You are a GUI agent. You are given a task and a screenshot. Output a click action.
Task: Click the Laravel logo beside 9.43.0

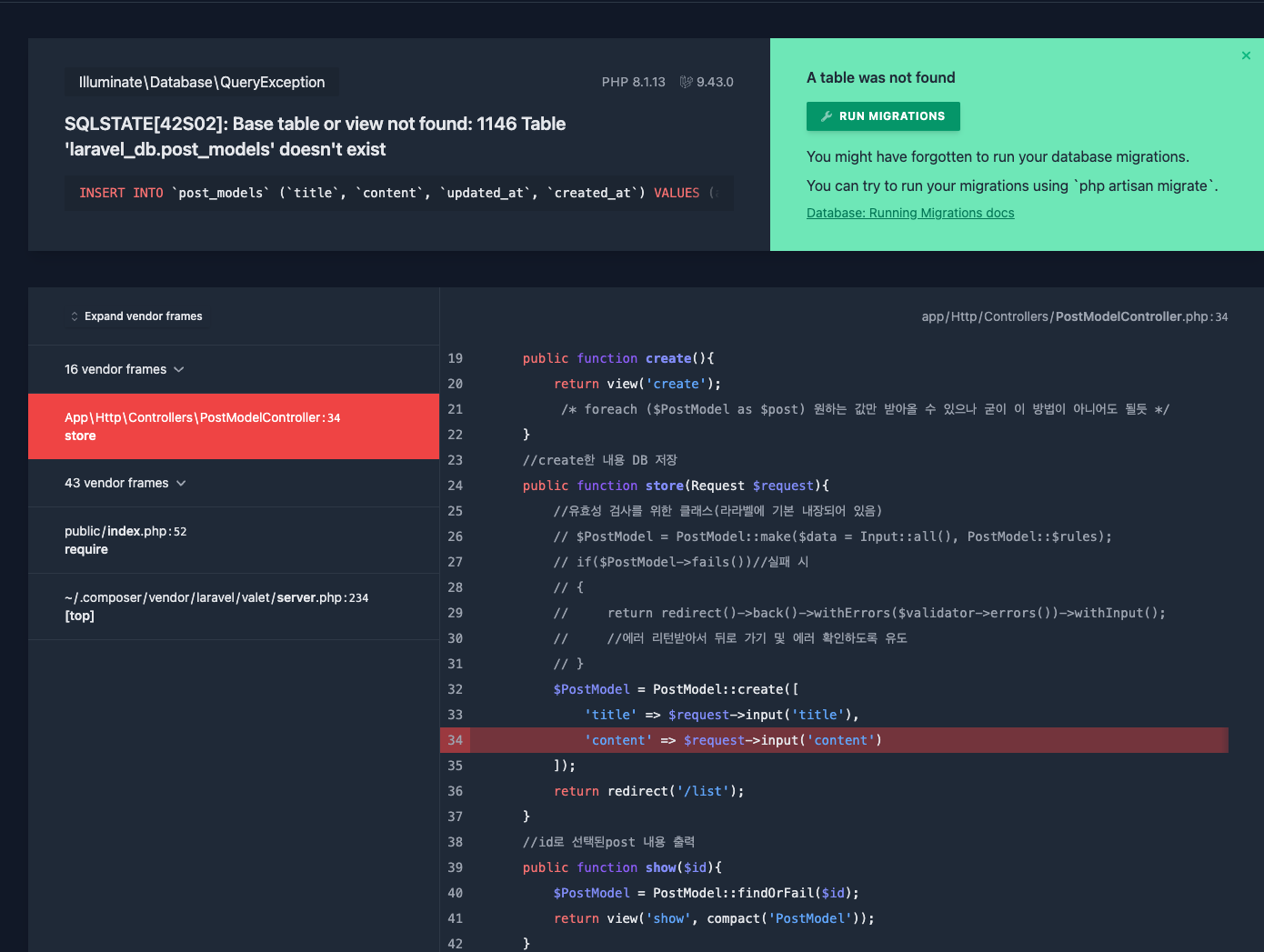point(687,82)
